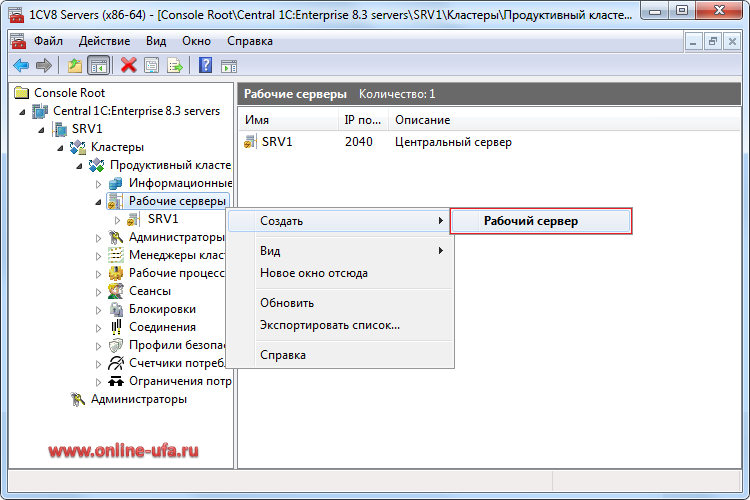Click the red Delete X icon
The width and height of the screenshot is (750, 500).
pyautogui.click(x=128, y=65)
